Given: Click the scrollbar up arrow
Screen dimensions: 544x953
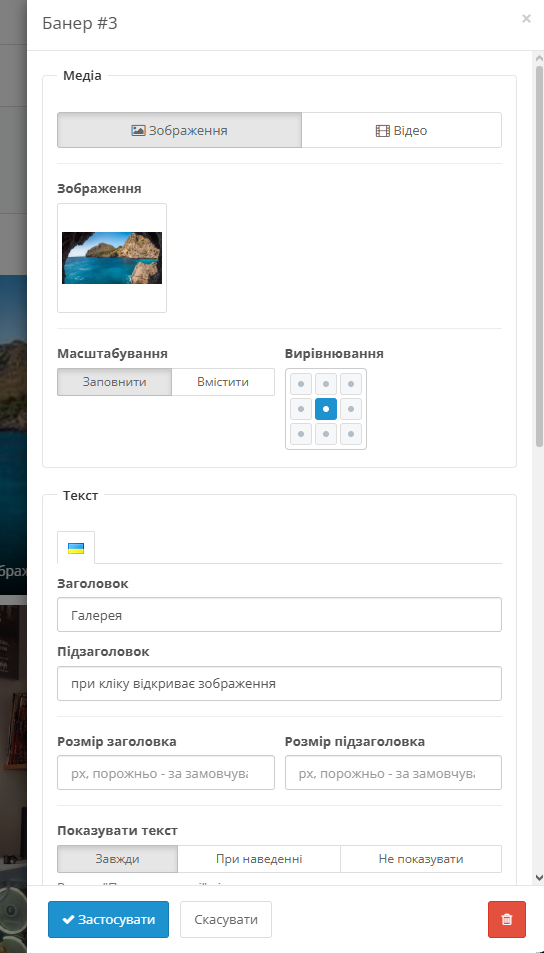Looking at the screenshot, I should click(539, 58).
